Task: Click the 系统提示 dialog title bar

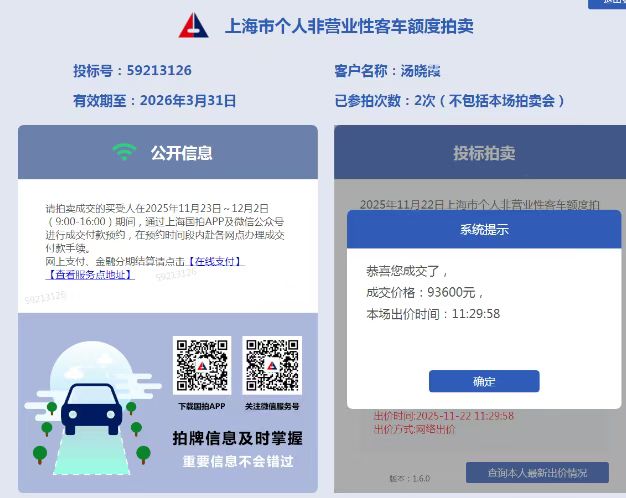Action: (484, 229)
